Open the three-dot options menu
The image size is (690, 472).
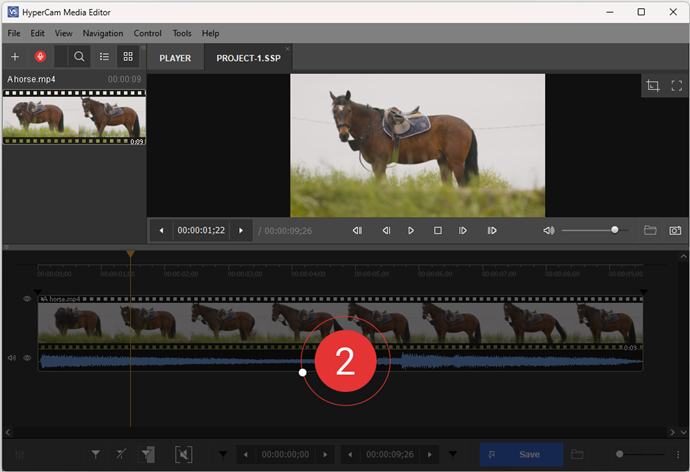[x=678, y=454]
